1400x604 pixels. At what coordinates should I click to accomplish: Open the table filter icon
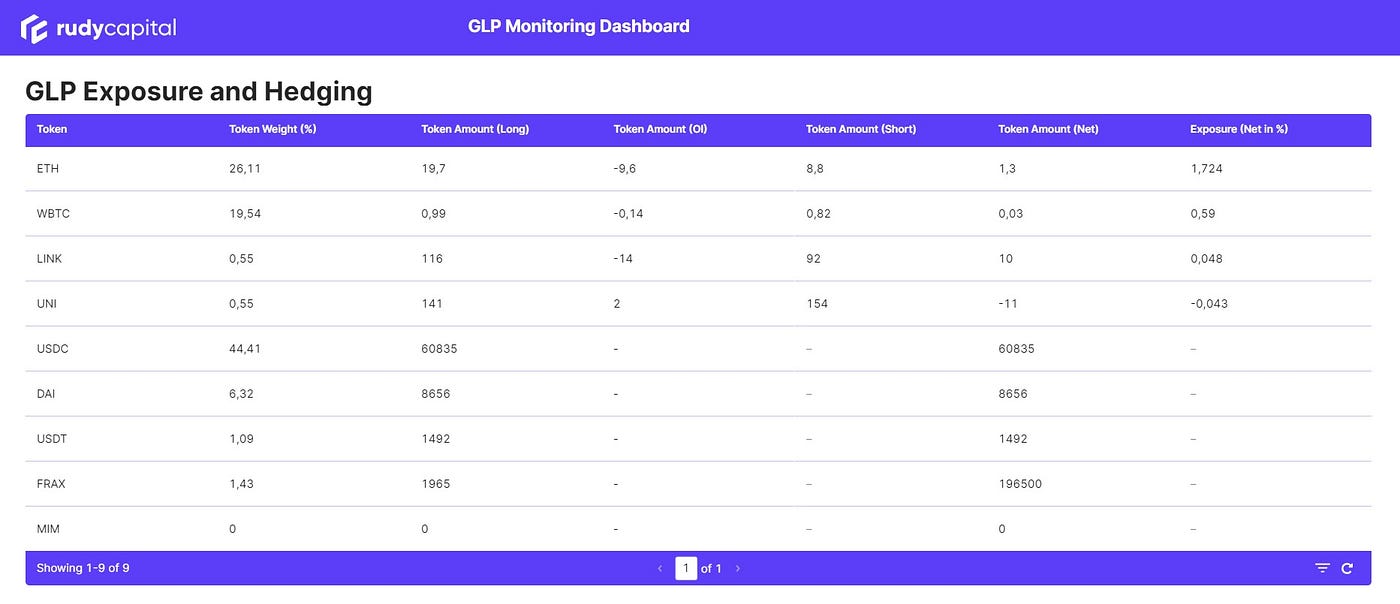tap(1322, 568)
